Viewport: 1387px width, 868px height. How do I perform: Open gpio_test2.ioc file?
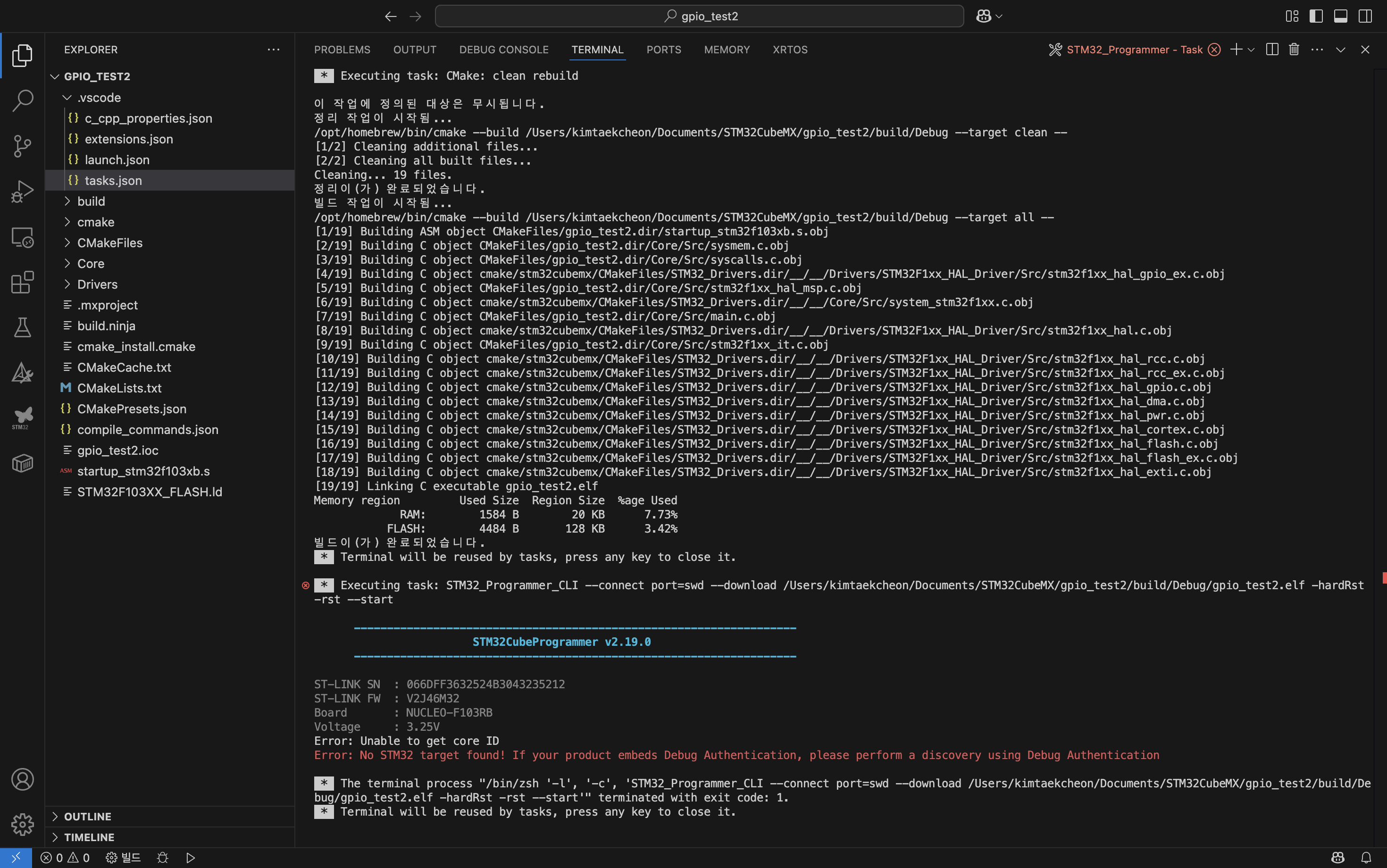[170, 450]
